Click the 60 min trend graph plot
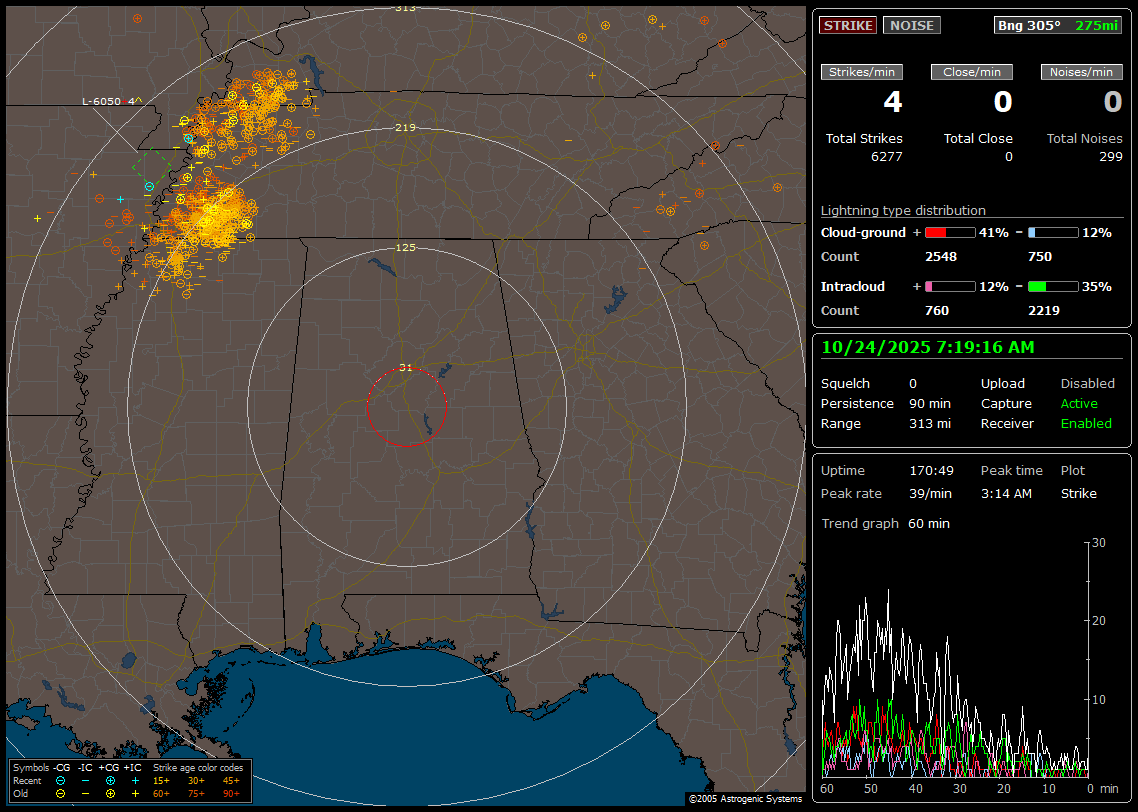1138x812 pixels. (x=957, y=658)
